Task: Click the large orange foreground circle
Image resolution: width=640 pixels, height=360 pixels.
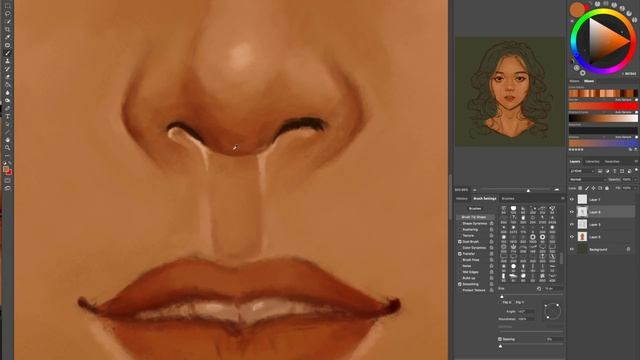Action: click(x=577, y=9)
